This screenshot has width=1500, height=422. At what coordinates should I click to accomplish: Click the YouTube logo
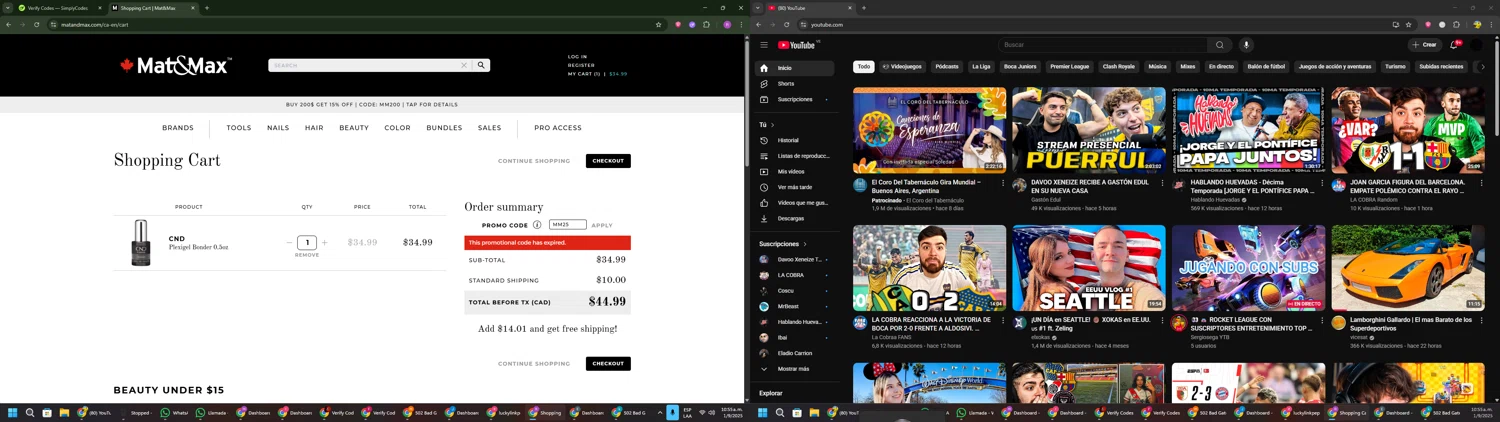(x=797, y=45)
